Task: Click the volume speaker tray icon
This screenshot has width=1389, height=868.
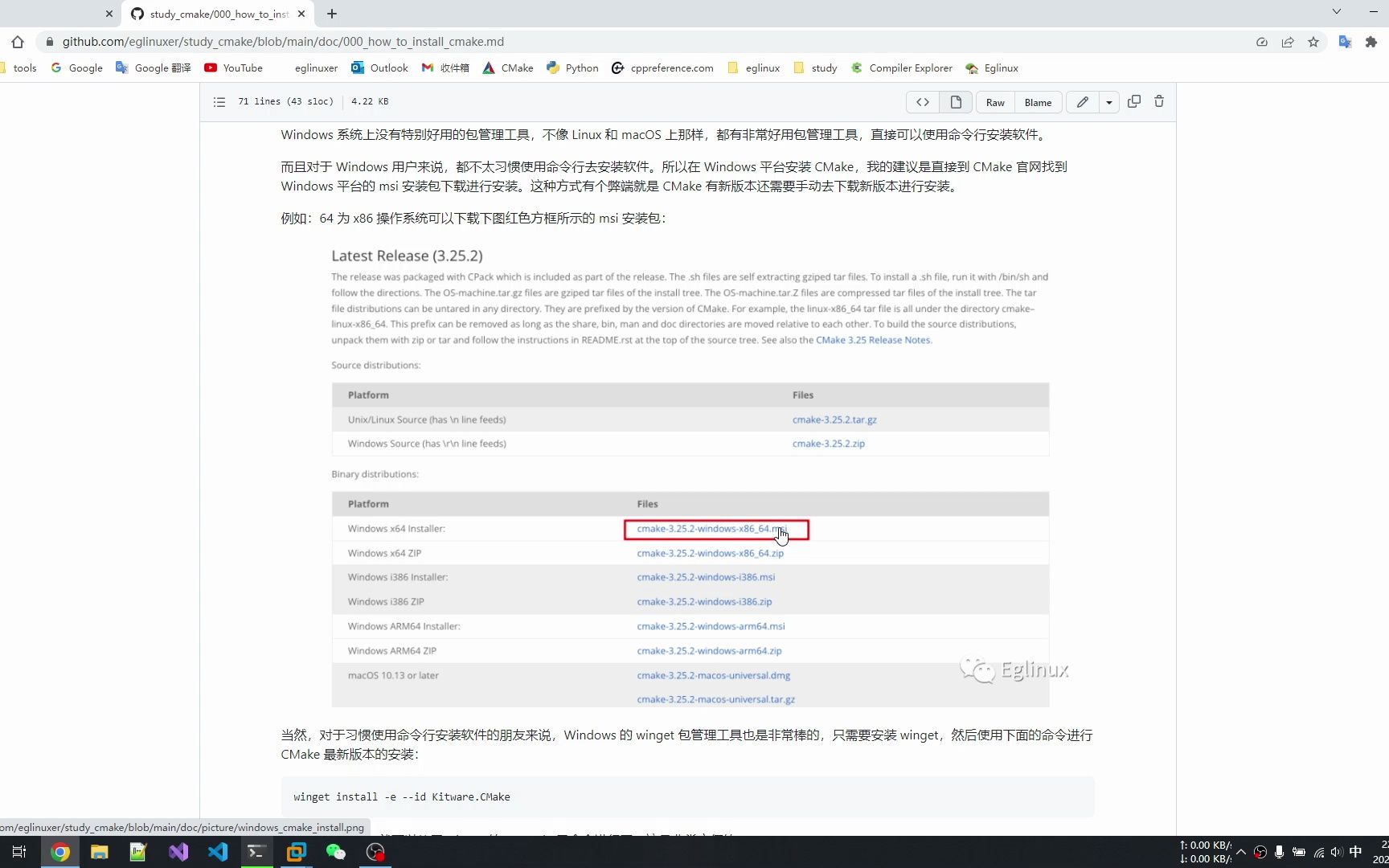Action: pyautogui.click(x=1336, y=852)
